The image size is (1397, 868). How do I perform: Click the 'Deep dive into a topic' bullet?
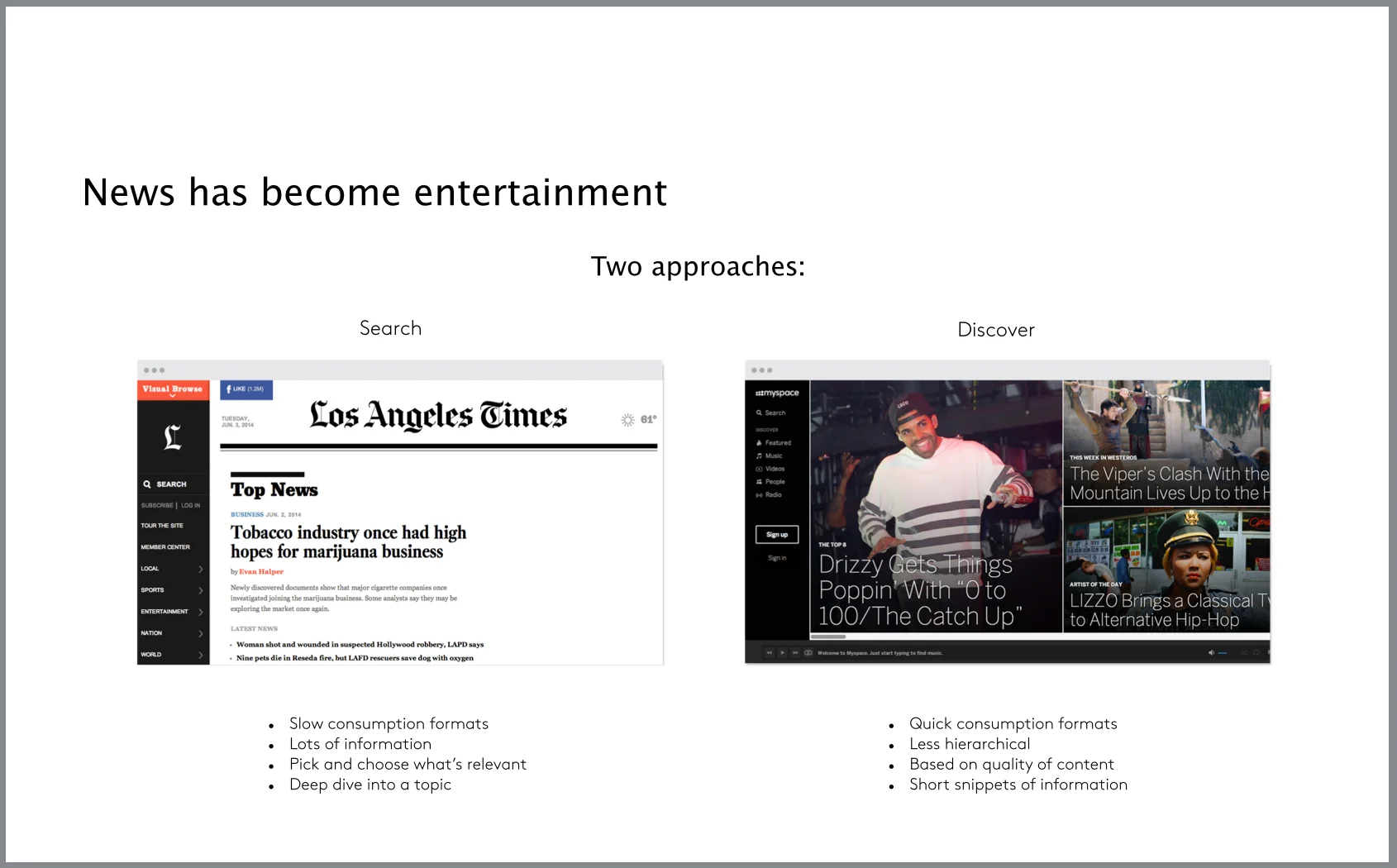pos(370,785)
